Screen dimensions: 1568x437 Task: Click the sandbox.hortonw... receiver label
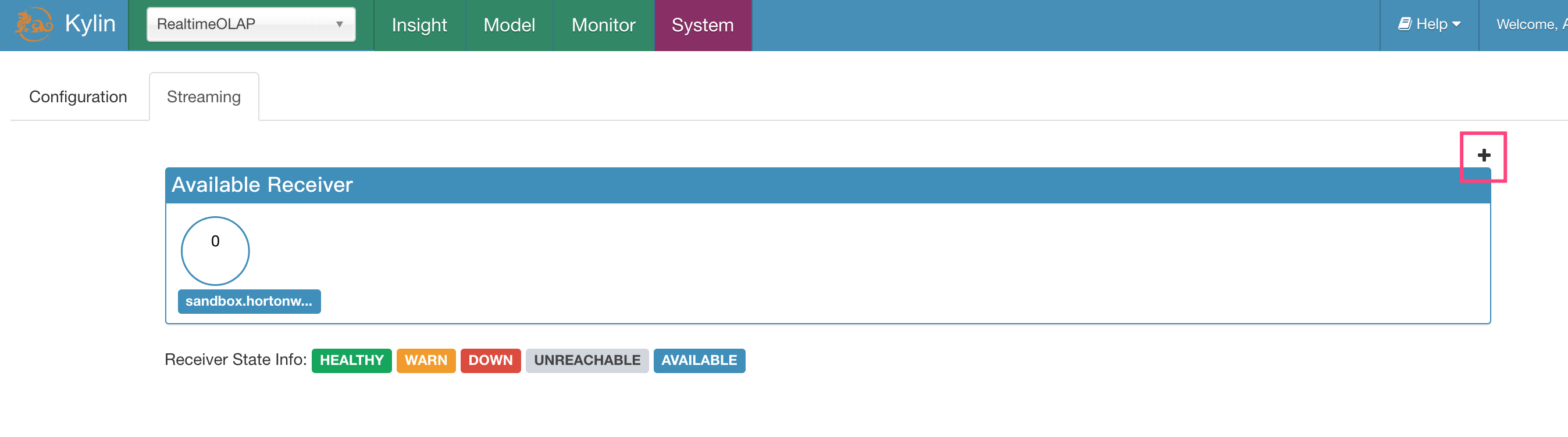click(x=249, y=302)
